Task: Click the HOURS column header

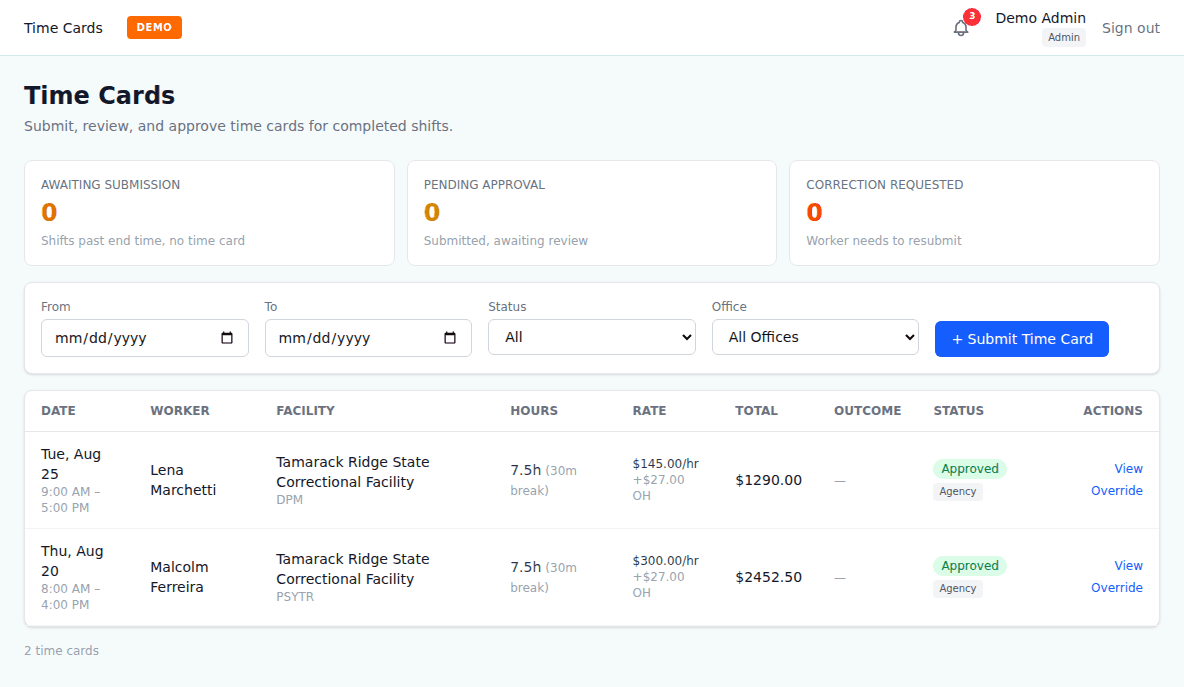Action: pos(534,411)
